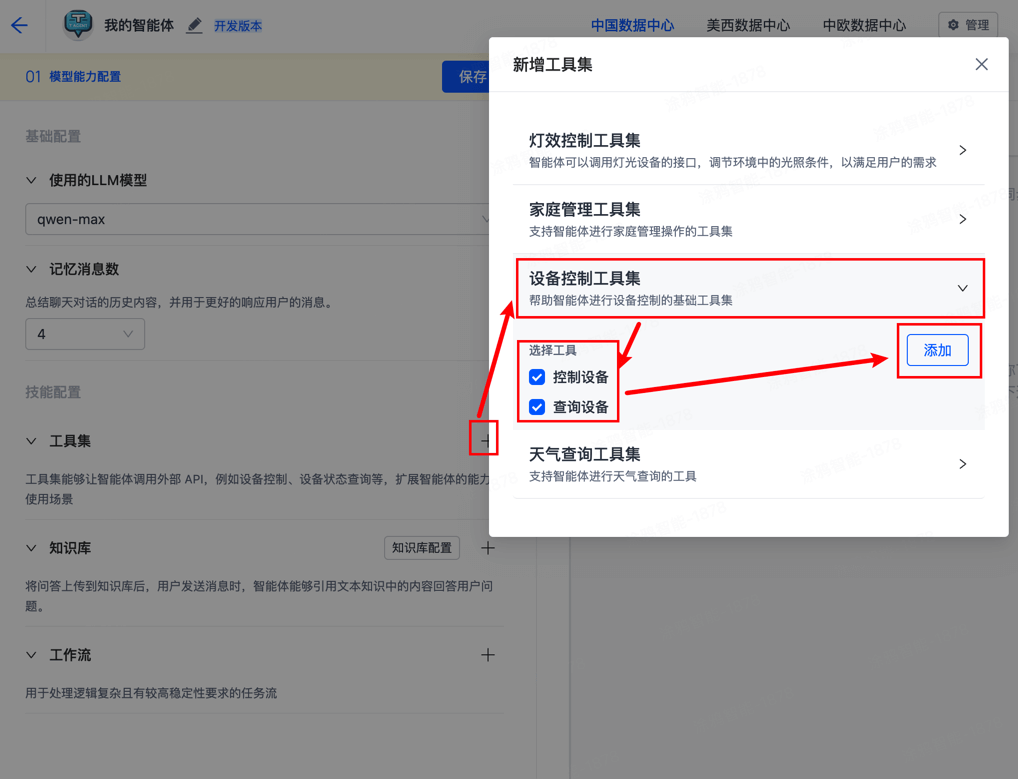The image size is (1018, 779).
Task: Click 灯效控制工具集 description text
Action: coord(732,163)
